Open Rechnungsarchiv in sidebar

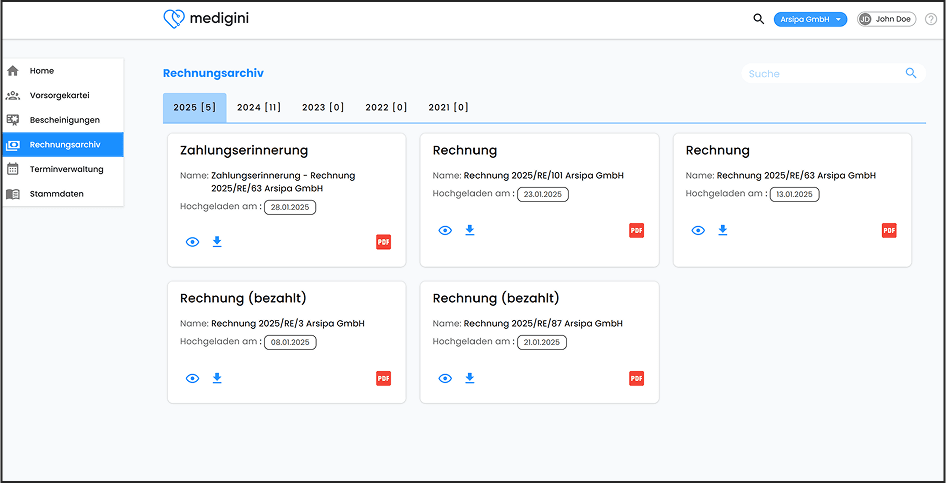(63, 145)
